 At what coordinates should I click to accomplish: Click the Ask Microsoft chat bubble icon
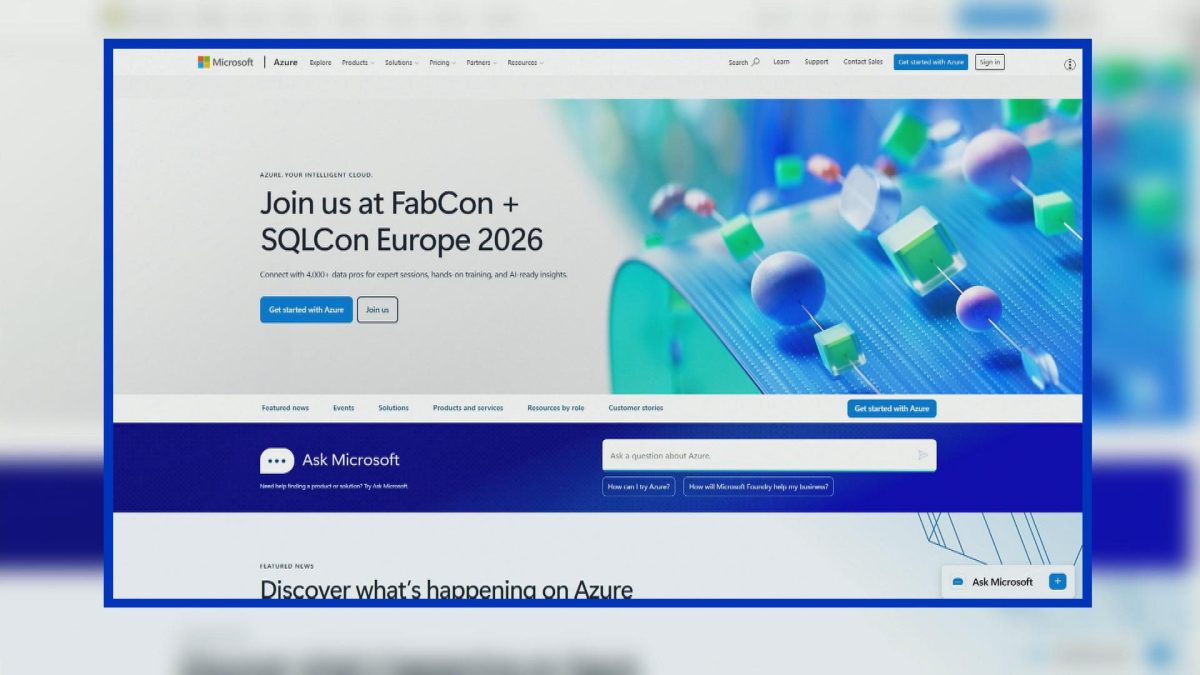tap(277, 460)
